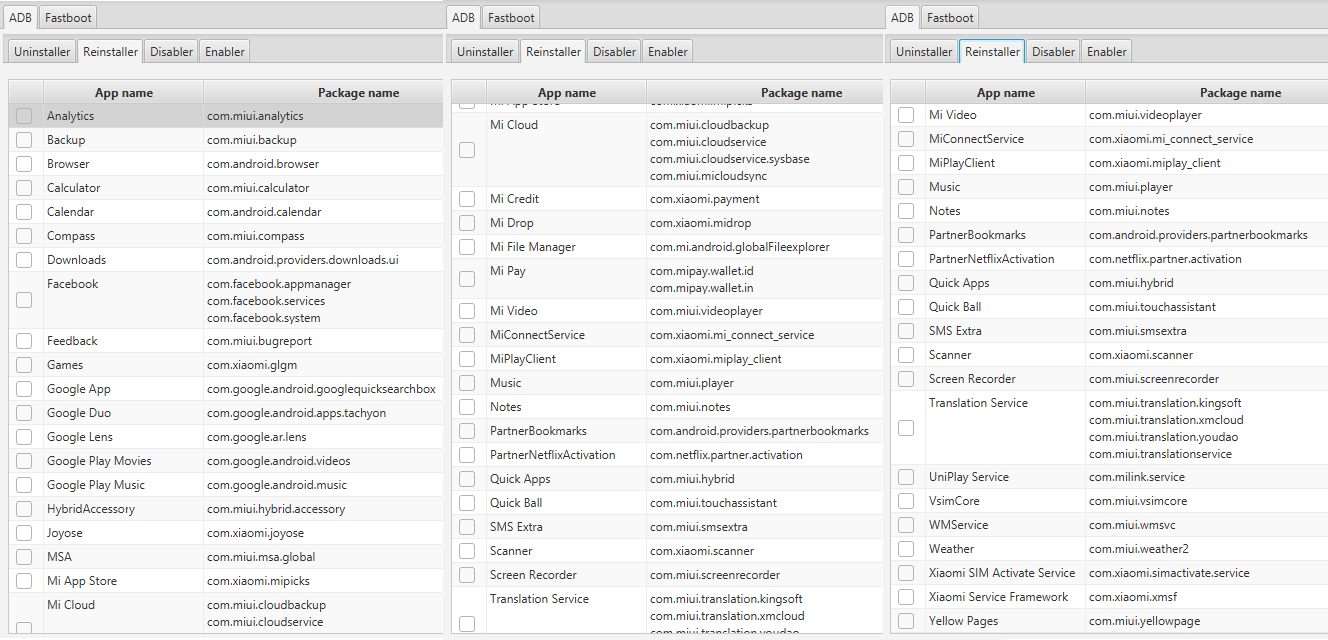Select the com.android.calendar package text

pos(263,212)
